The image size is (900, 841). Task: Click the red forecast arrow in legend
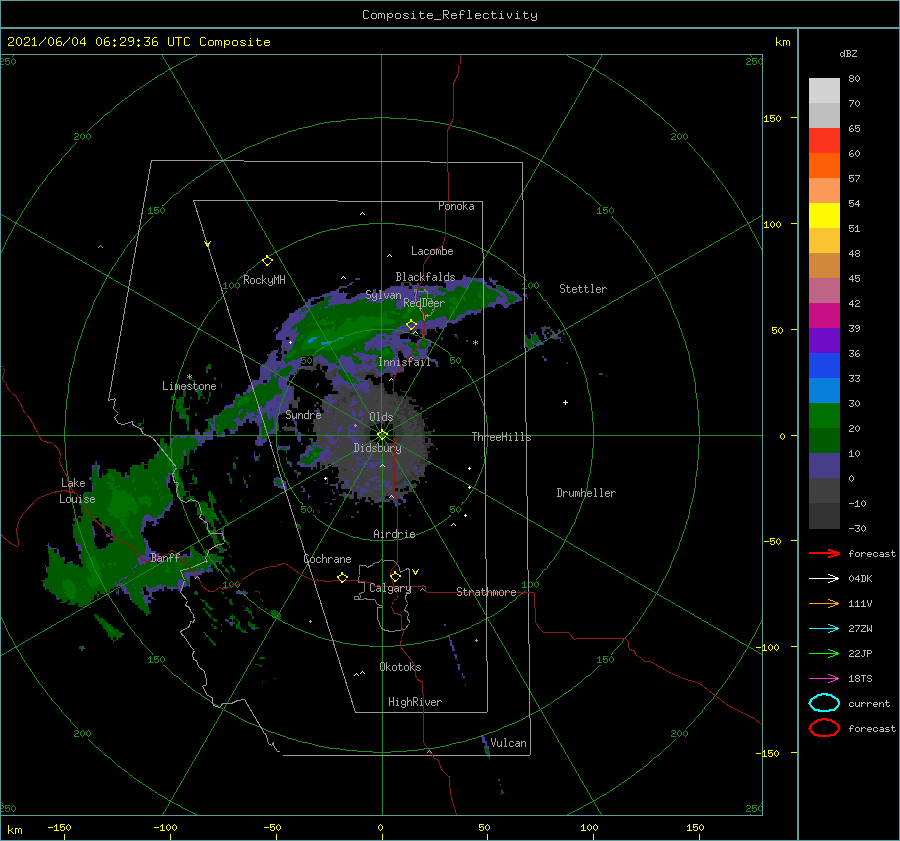824,553
